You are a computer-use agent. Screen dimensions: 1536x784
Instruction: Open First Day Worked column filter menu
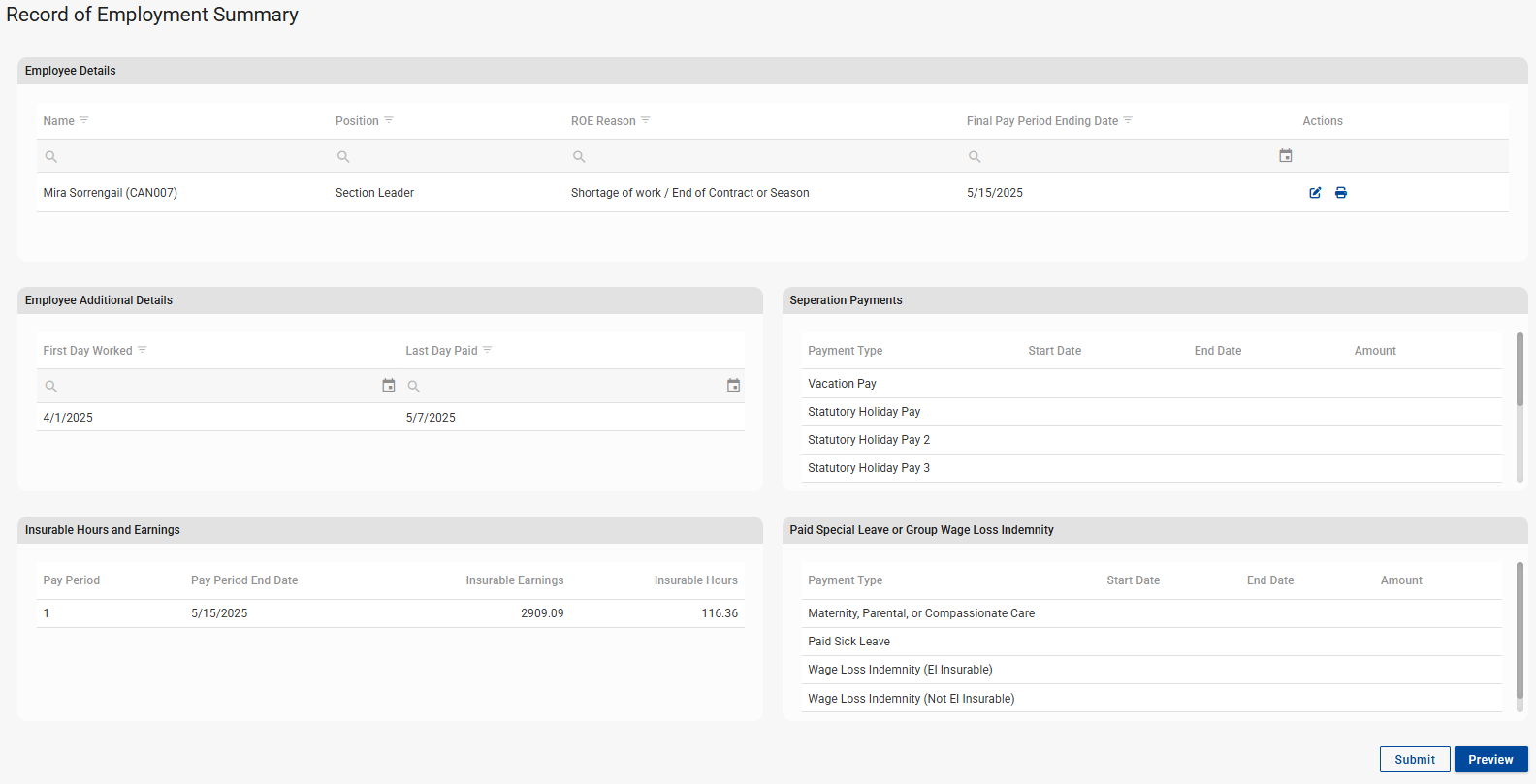pos(143,350)
